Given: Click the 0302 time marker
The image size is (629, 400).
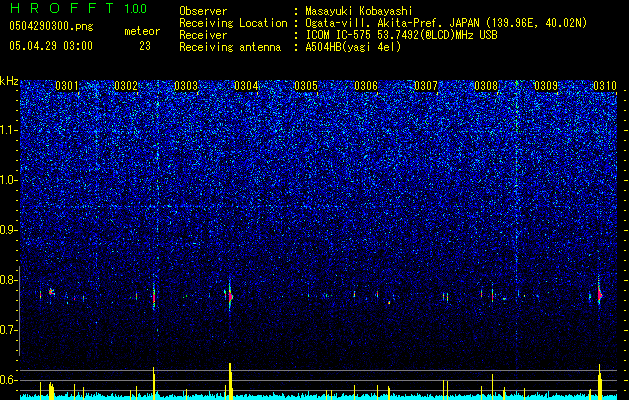Looking at the screenshot, I should click(x=126, y=86).
